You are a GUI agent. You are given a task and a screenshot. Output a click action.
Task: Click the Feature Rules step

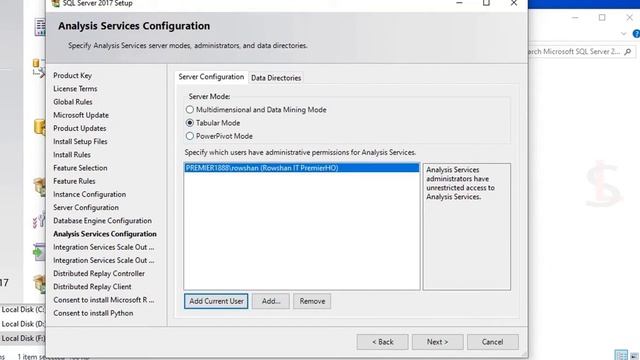74,181
